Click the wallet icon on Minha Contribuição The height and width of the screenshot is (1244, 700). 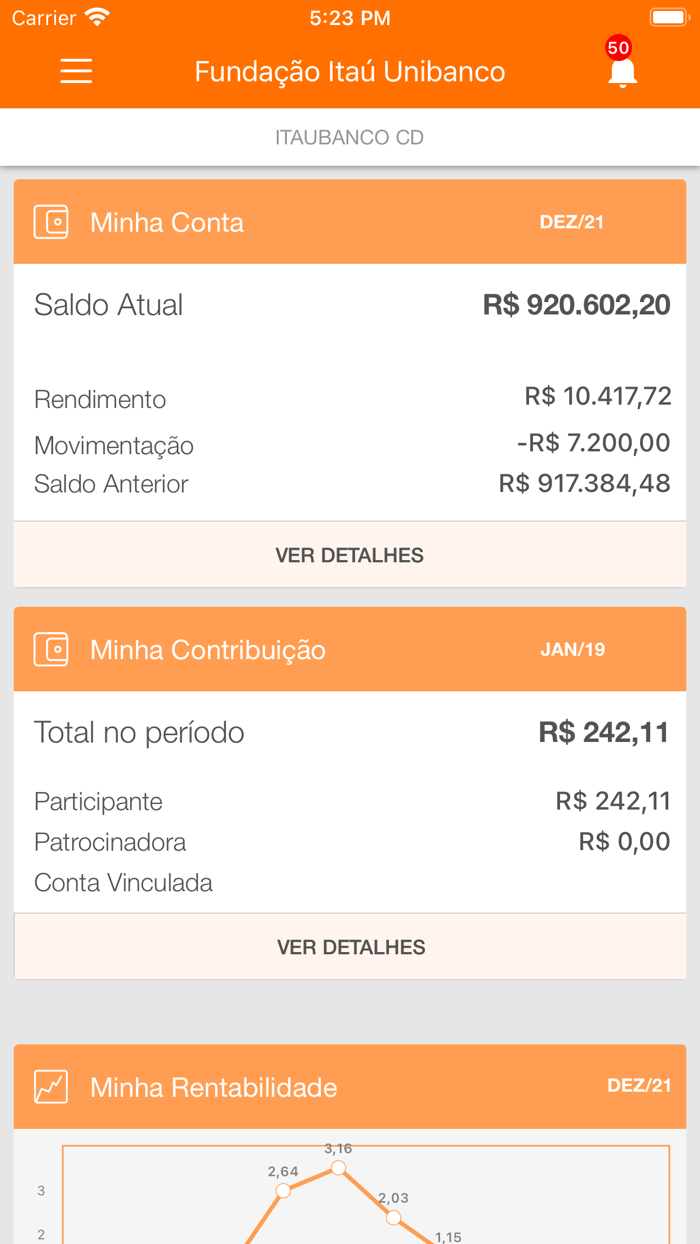51,649
